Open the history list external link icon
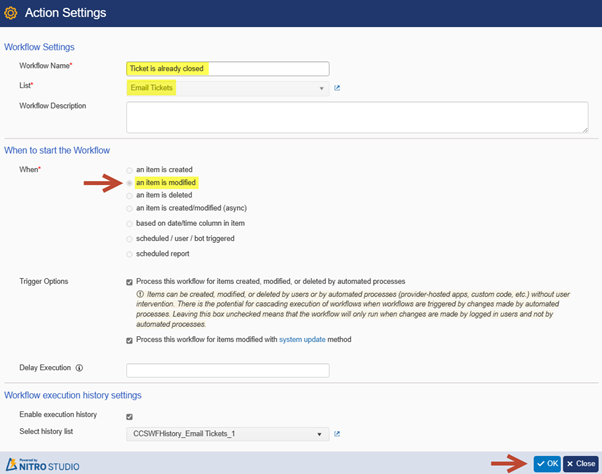The height and width of the screenshot is (474, 602). pyautogui.click(x=337, y=434)
